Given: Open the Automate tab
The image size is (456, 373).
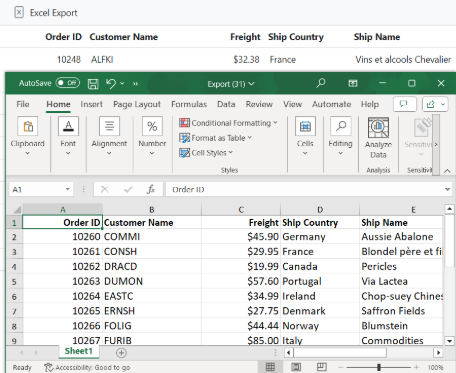Looking at the screenshot, I should click(x=331, y=104).
